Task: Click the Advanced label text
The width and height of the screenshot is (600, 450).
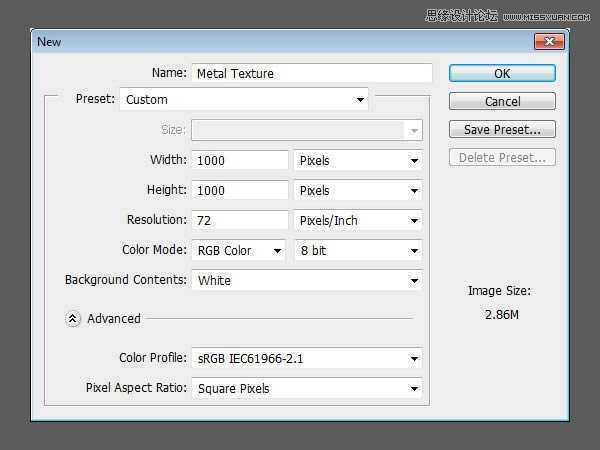Action: tap(114, 318)
